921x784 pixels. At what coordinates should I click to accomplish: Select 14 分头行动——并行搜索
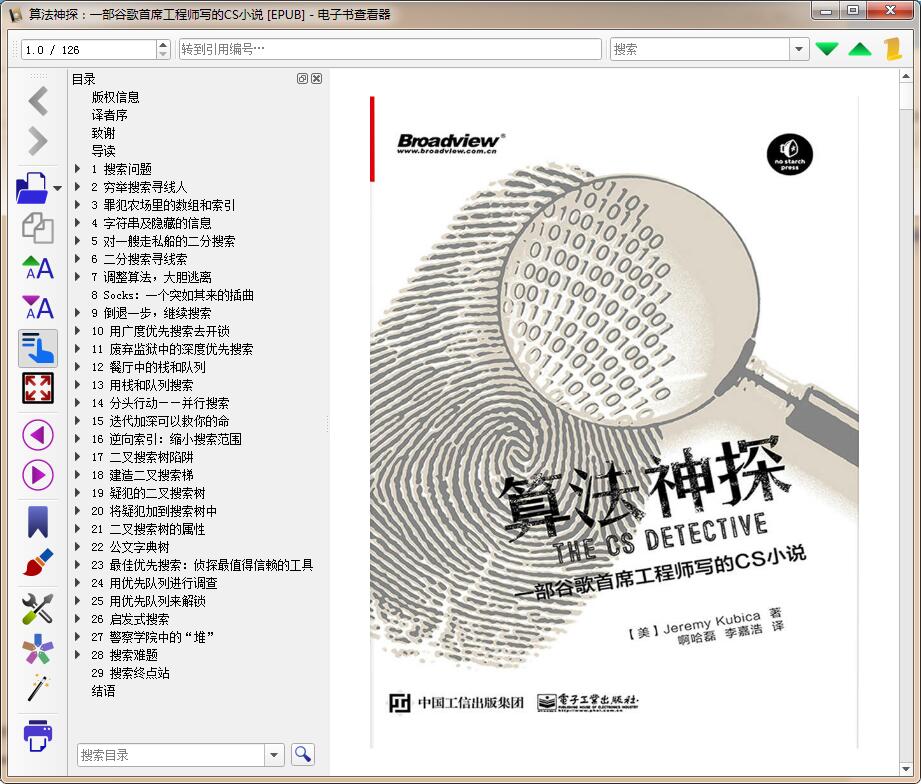click(x=160, y=403)
